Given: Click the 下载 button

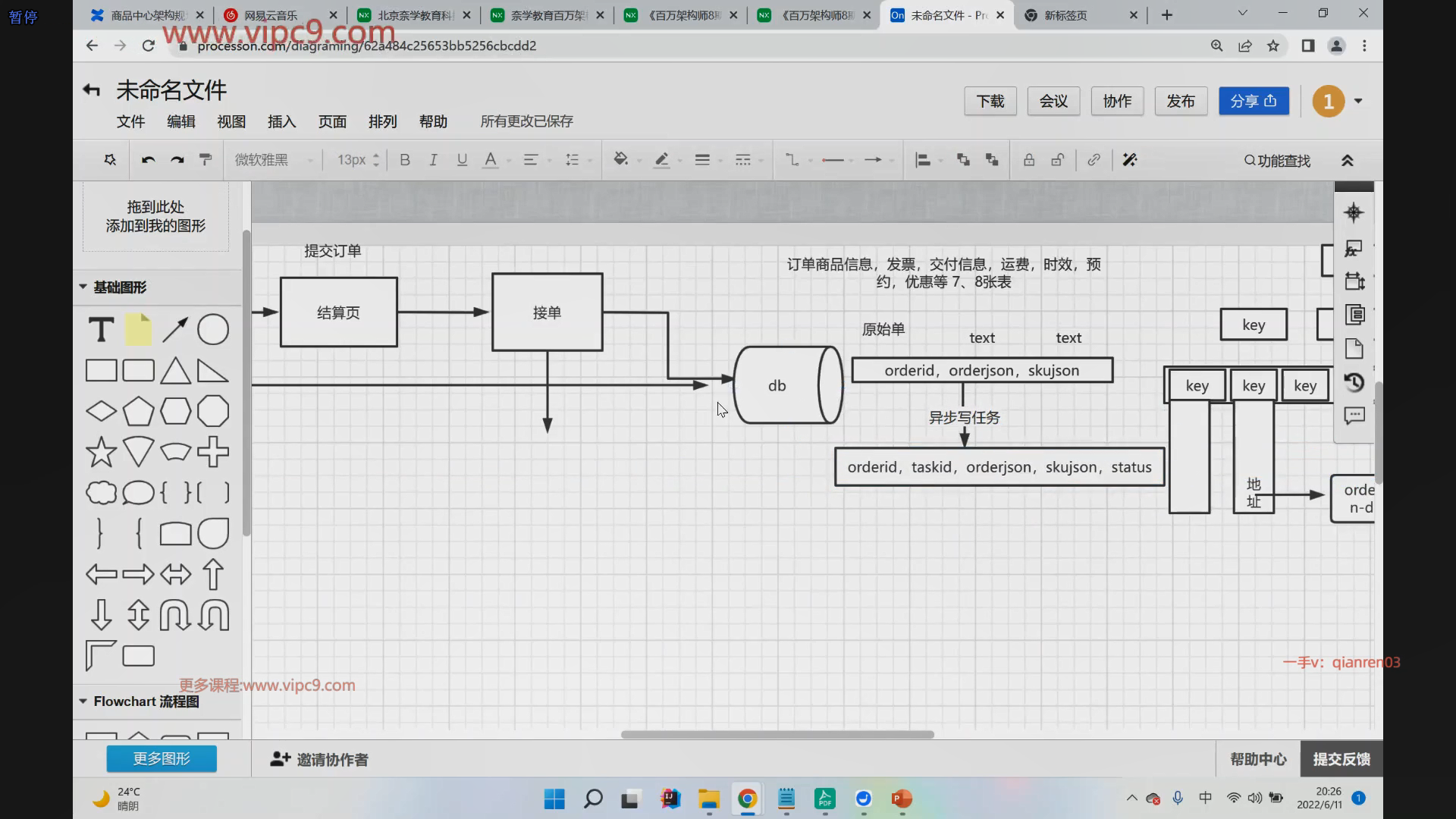Looking at the screenshot, I should pos(990,101).
